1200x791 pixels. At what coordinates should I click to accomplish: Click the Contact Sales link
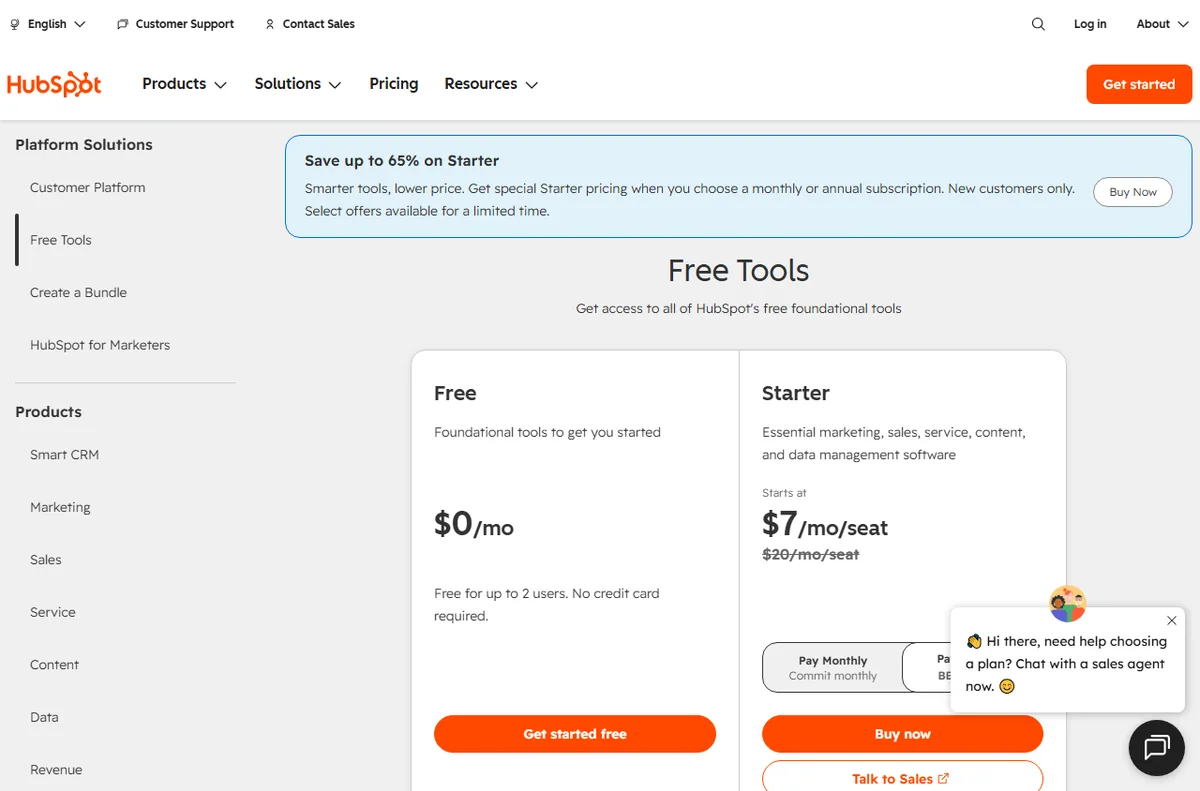point(319,24)
